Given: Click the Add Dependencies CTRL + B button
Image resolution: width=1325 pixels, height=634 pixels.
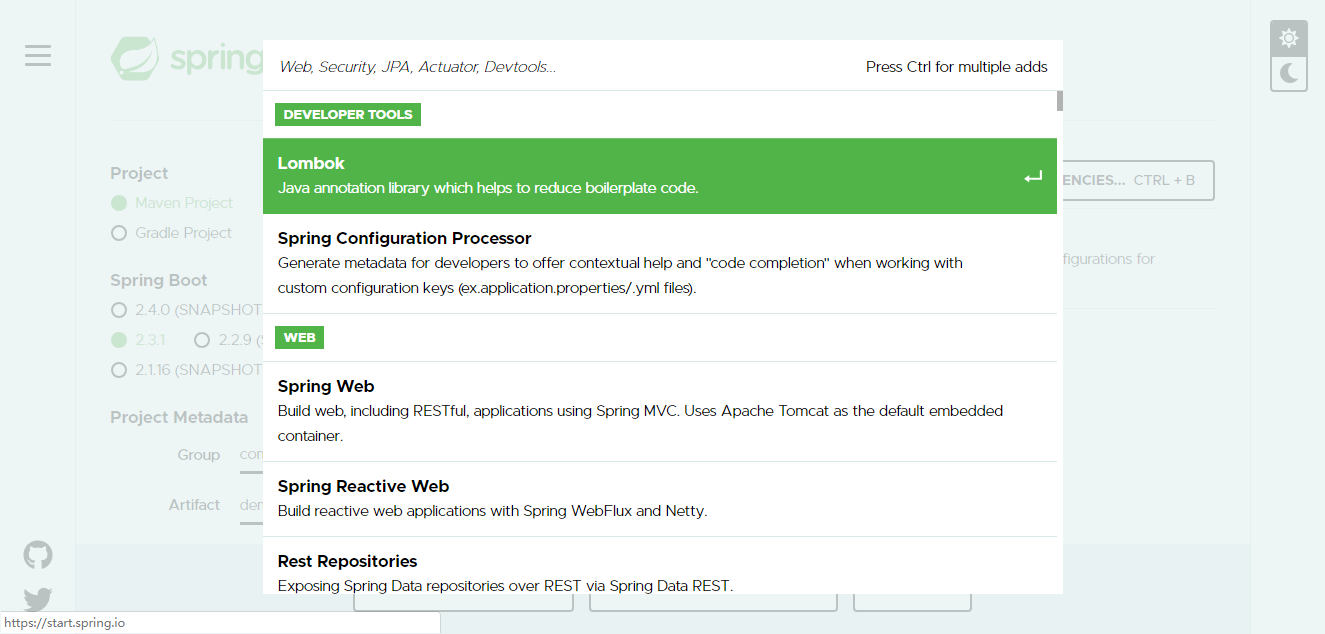Looking at the screenshot, I should pos(1138,180).
